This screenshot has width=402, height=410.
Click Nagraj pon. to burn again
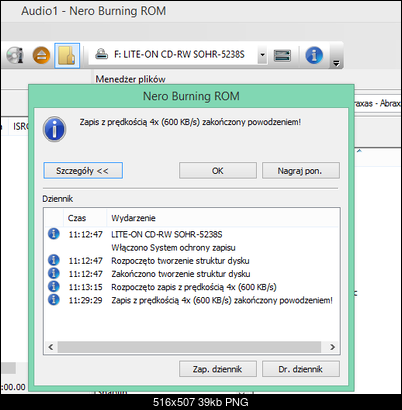[x=301, y=171]
